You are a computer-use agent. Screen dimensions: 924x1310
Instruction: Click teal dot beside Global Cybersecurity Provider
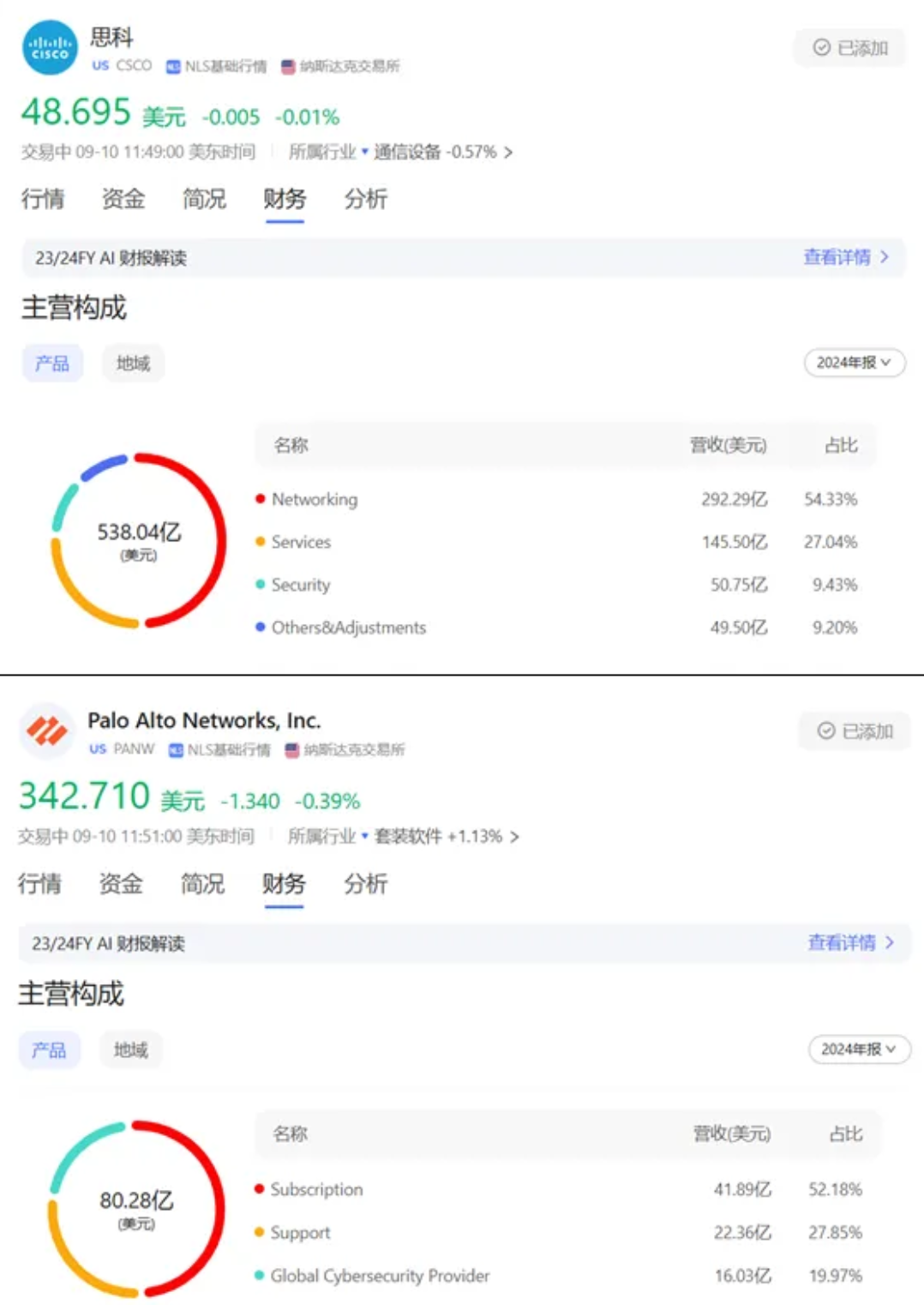pos(259,1276)
